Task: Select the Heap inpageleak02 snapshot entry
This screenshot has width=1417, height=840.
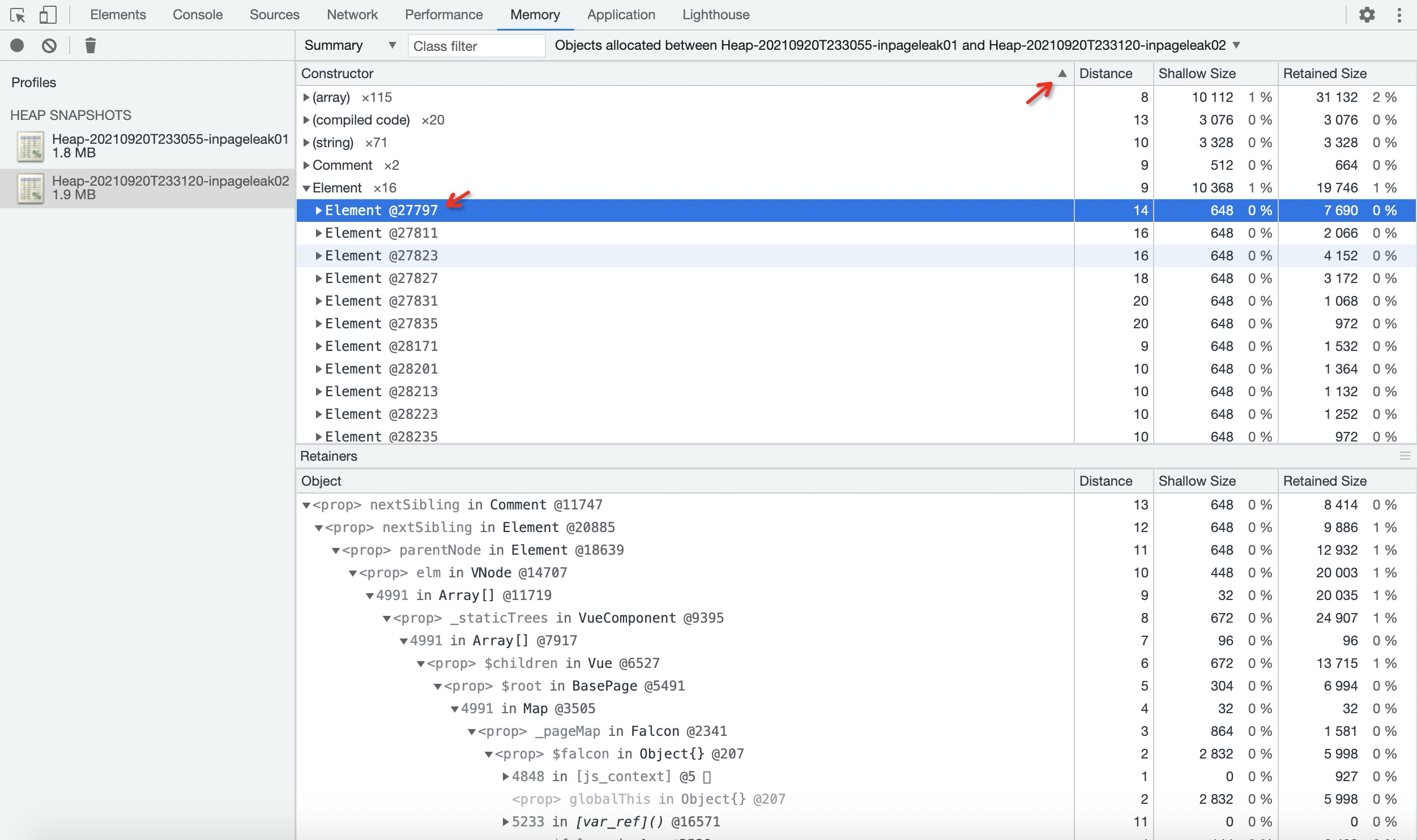Action: tap(170, 188)
